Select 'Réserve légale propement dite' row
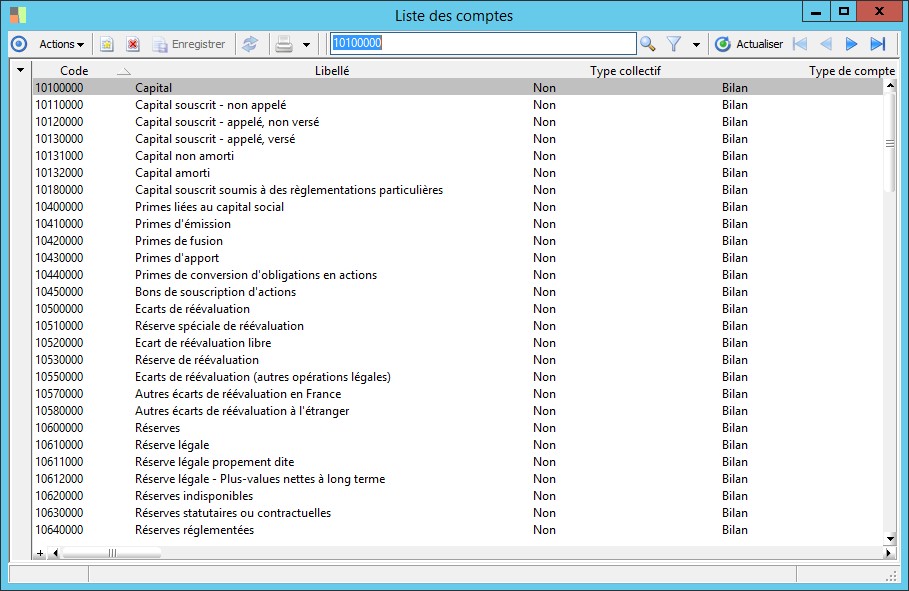The height and width of the screenshot is (591, 909). coord(457,462)
